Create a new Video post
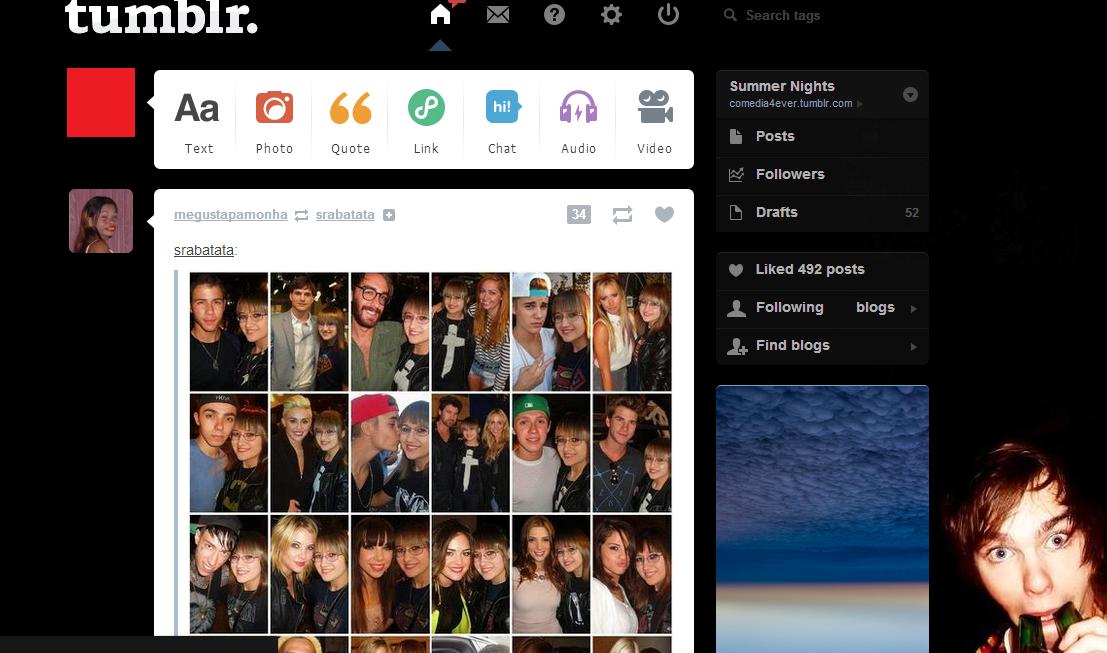This screenshot has height=653, width=1107. click(x=654, y=121)
